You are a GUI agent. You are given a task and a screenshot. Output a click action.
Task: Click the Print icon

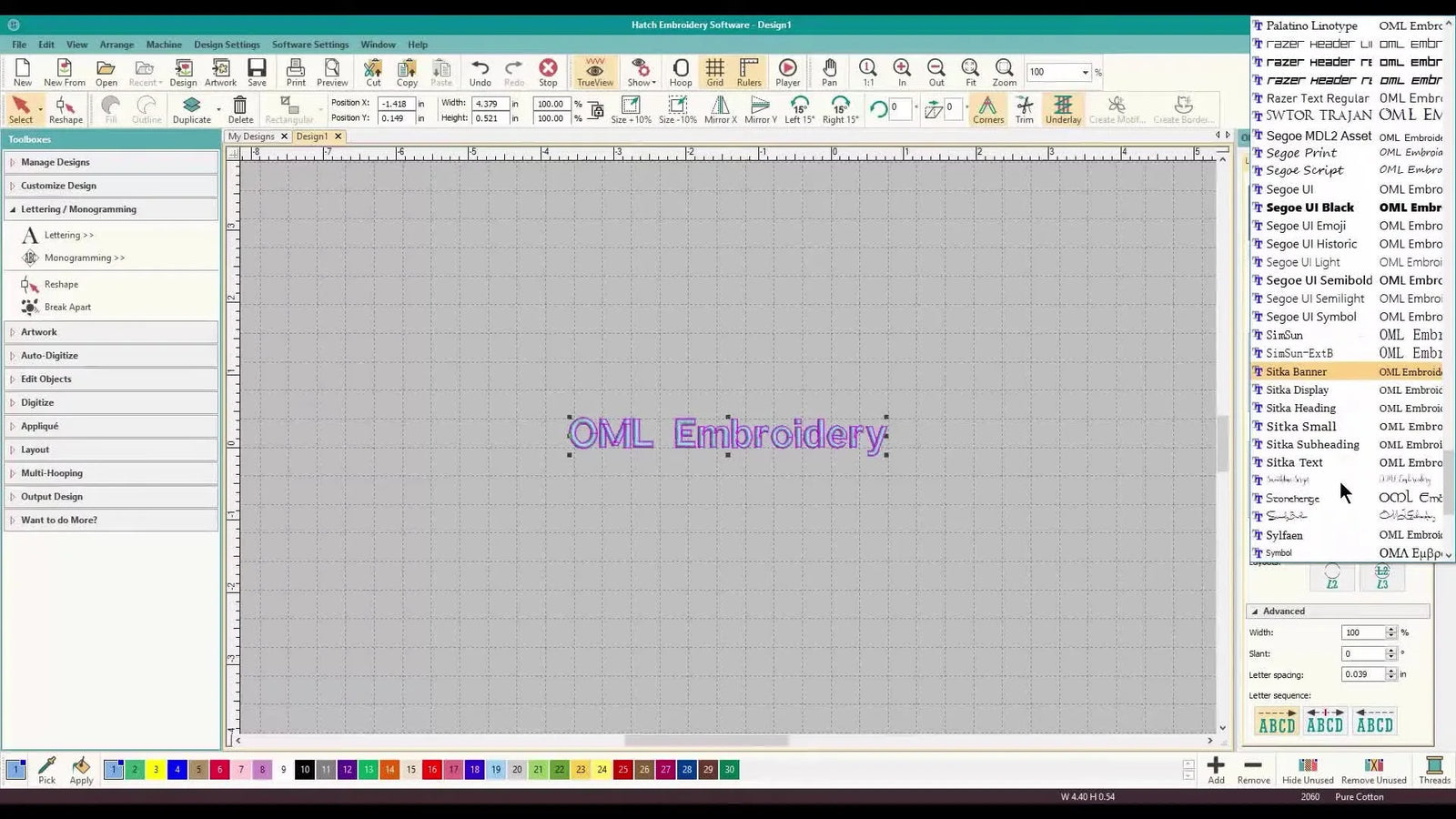(x=296, y=73)
